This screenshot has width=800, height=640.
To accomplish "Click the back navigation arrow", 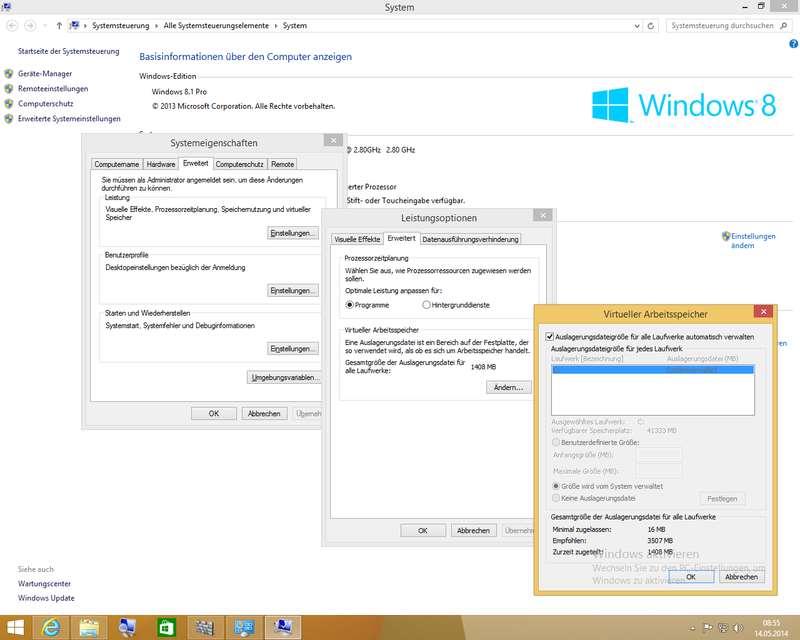I will click(x=10, y=25).
